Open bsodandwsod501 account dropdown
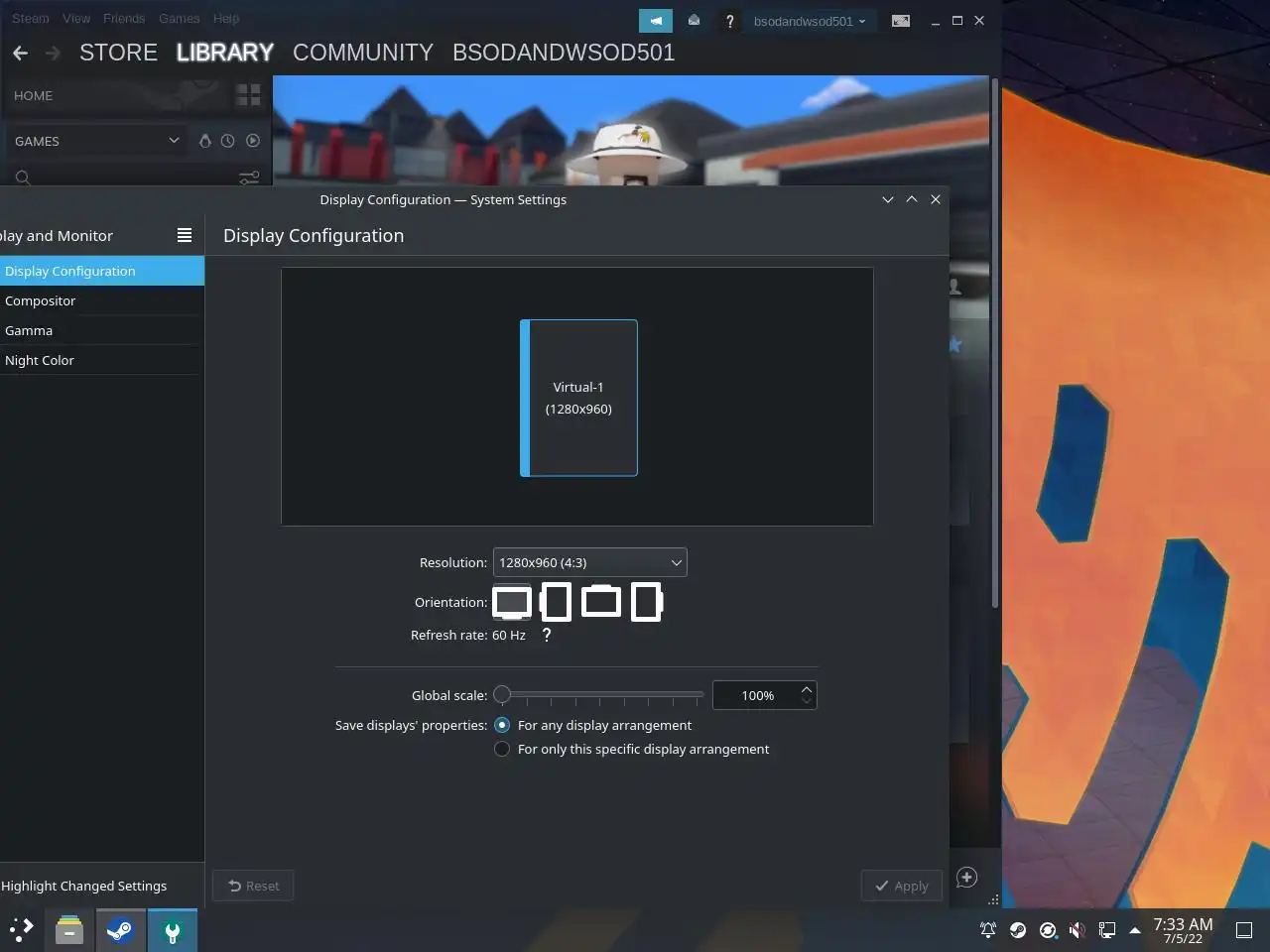Screen dimensions: 1270x952 [x=810, y=21]
